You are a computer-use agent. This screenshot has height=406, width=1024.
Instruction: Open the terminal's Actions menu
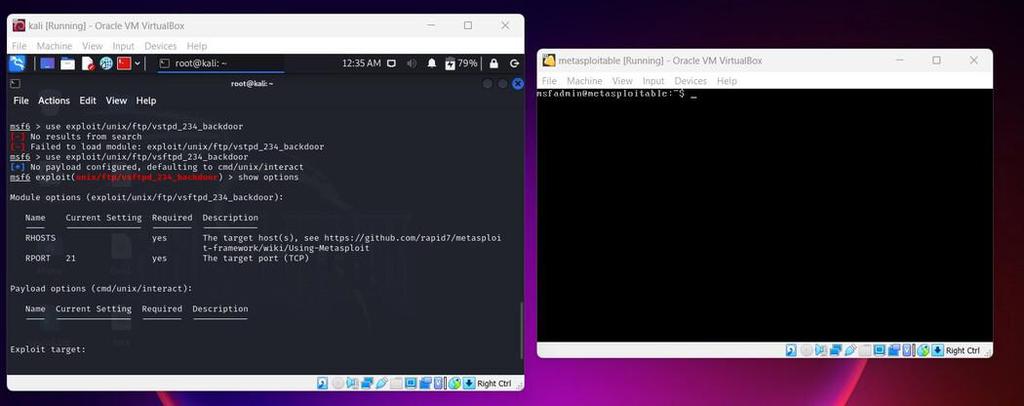tap(54, 101)
